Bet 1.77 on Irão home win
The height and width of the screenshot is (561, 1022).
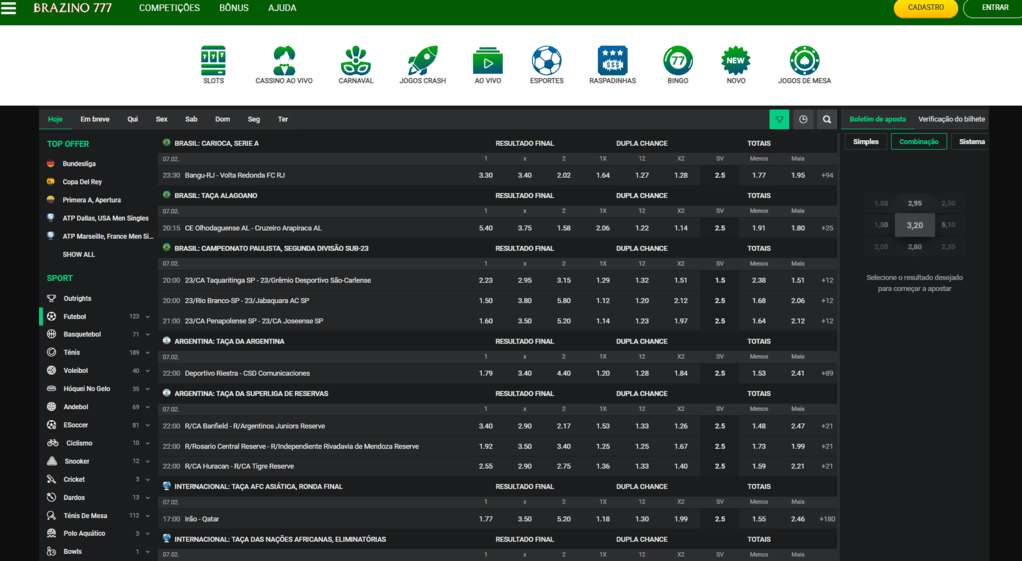pos(486,519)
